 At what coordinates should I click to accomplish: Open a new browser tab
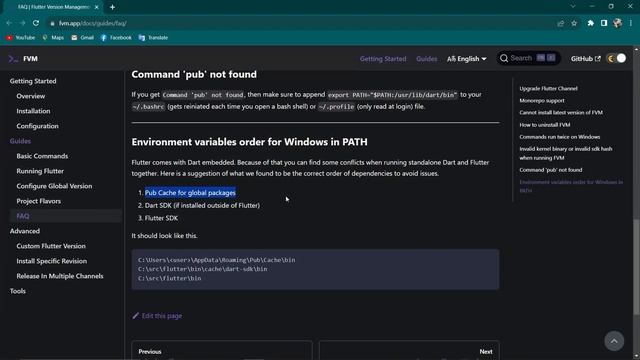(112, 7)
